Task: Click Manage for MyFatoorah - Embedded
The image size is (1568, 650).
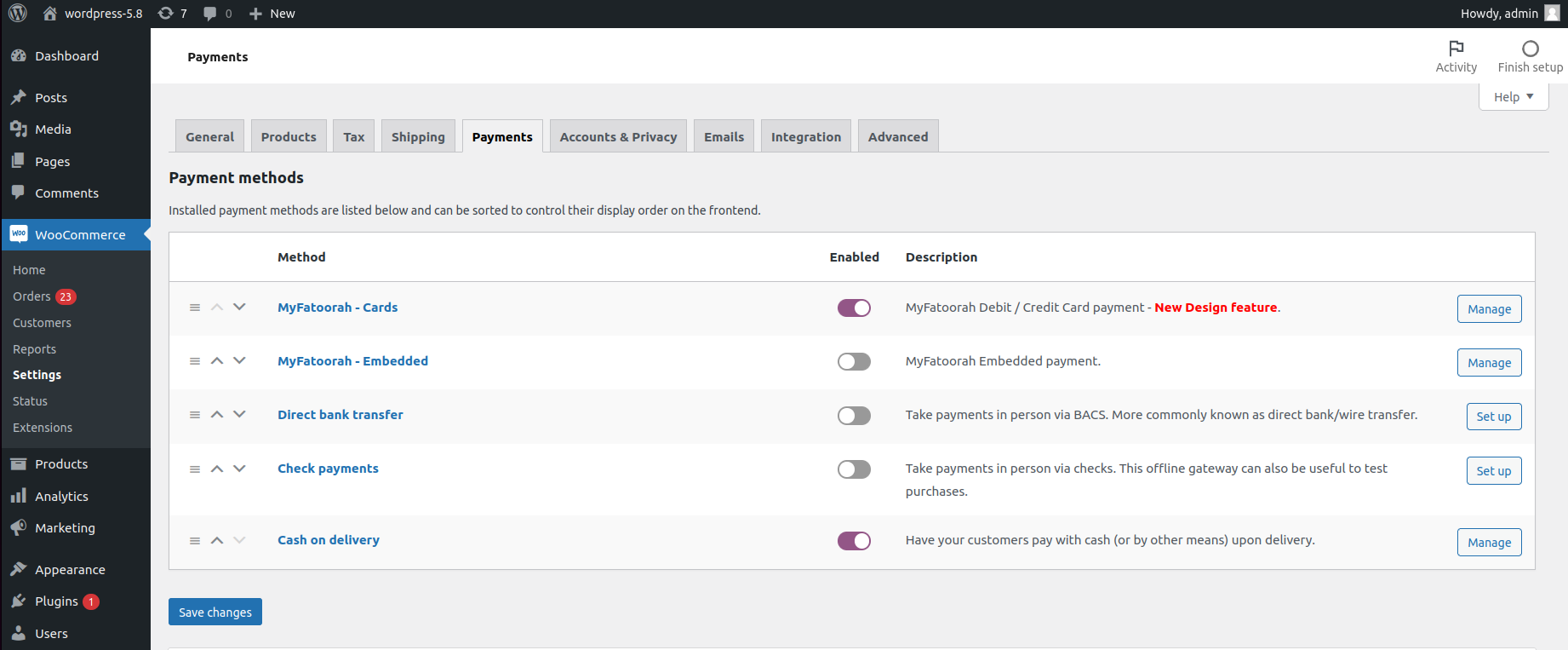Action: click(x=1489, y=363)
